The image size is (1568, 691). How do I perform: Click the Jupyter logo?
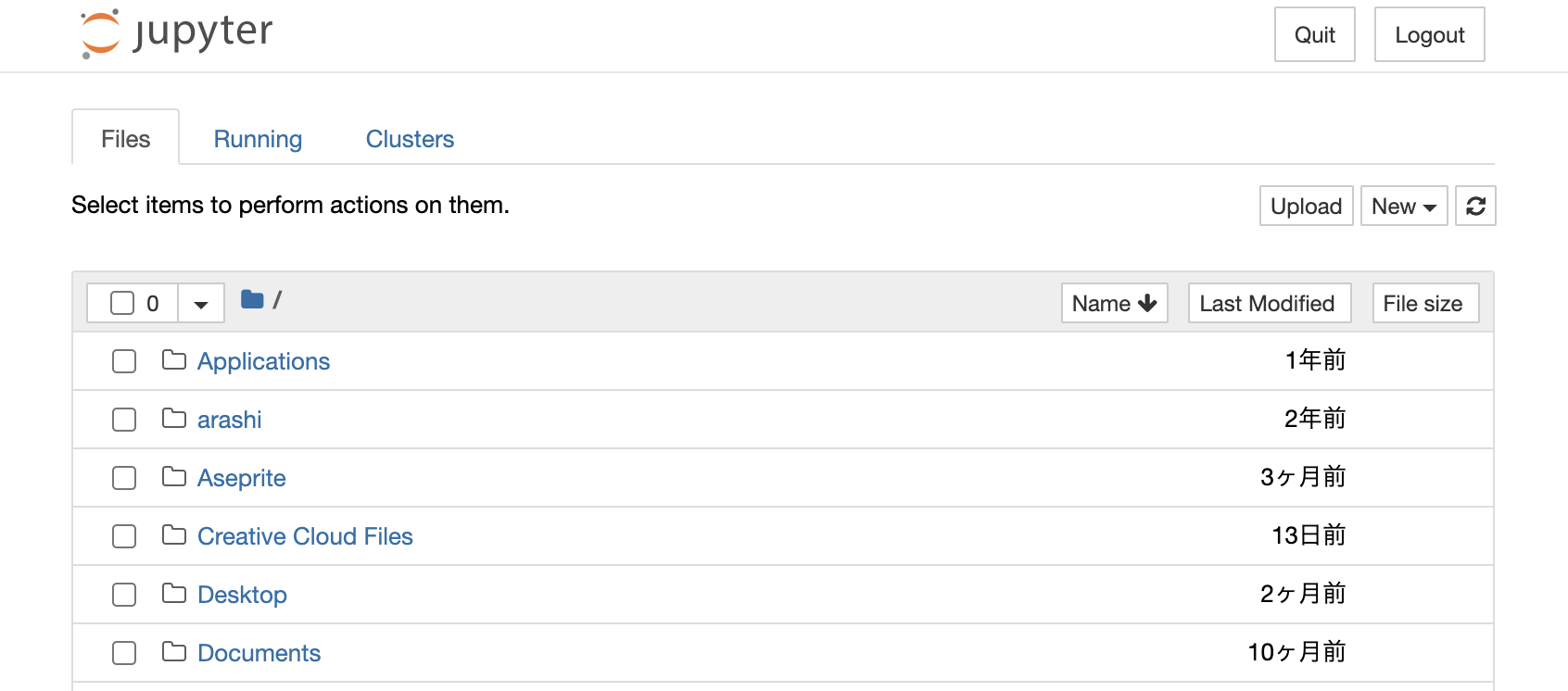tap(175, 31)
